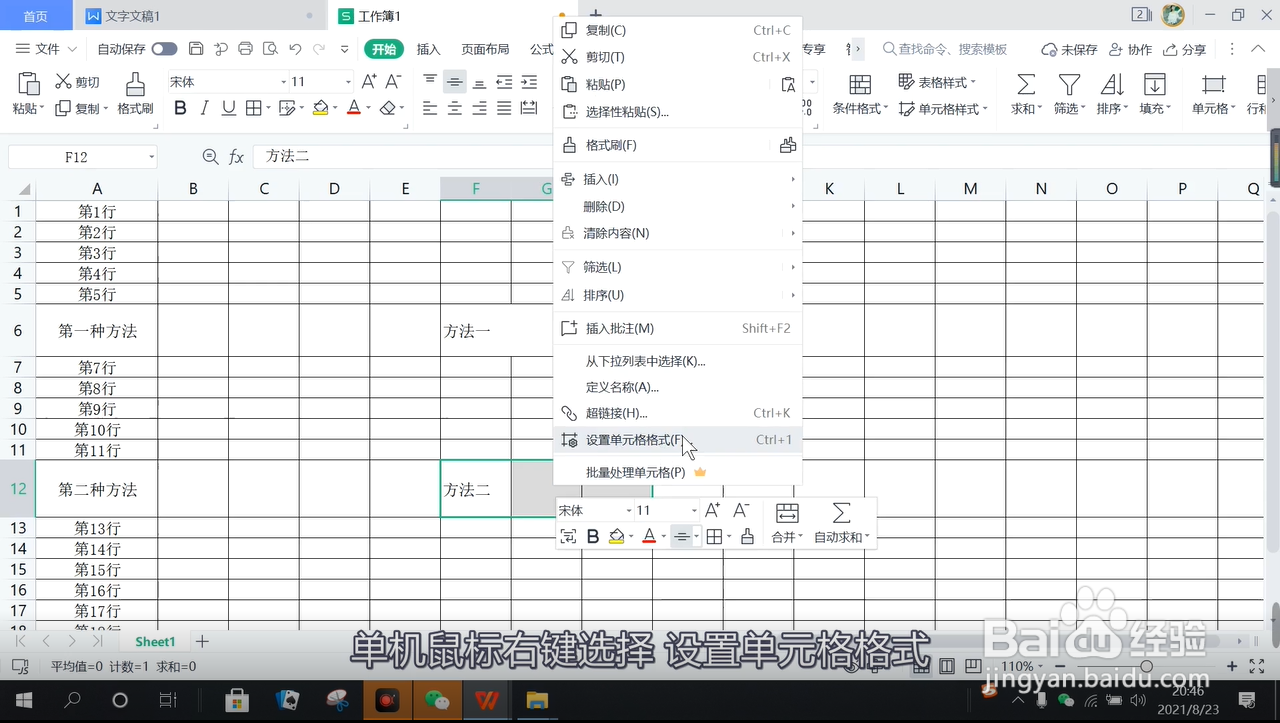Screen dimensions: 1280x723
Task: Click the 协作 collaboration button
Action: tap(1130, 47)
